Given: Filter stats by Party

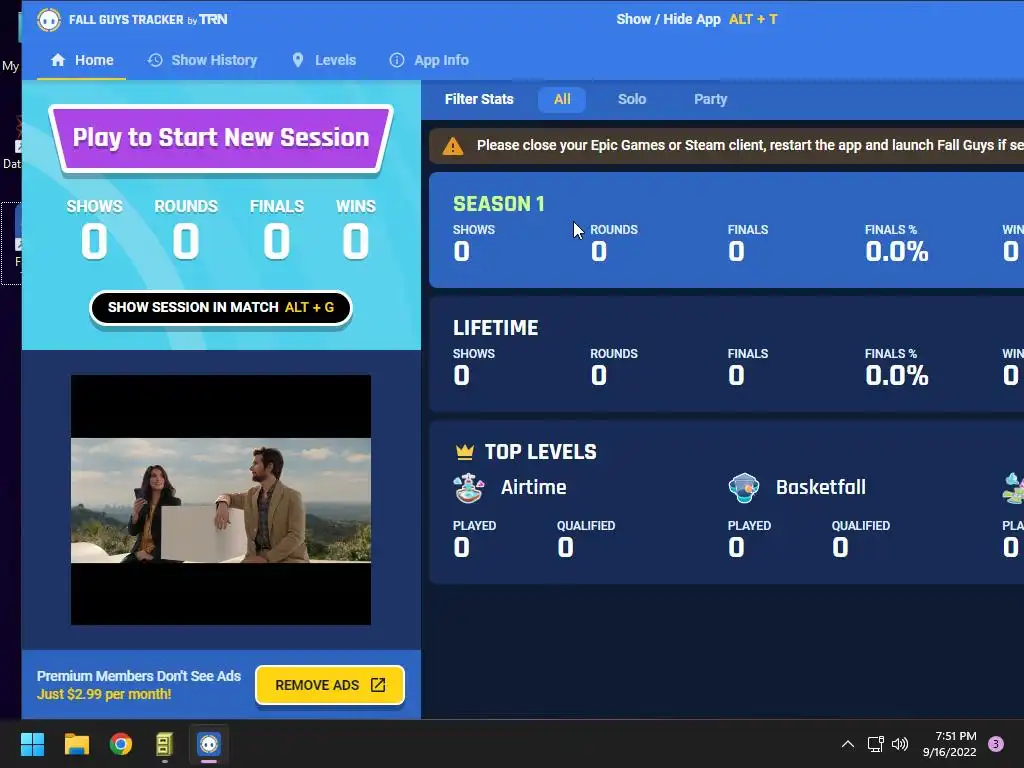Looking at the screenshot, I should click(x=710, y=99).
